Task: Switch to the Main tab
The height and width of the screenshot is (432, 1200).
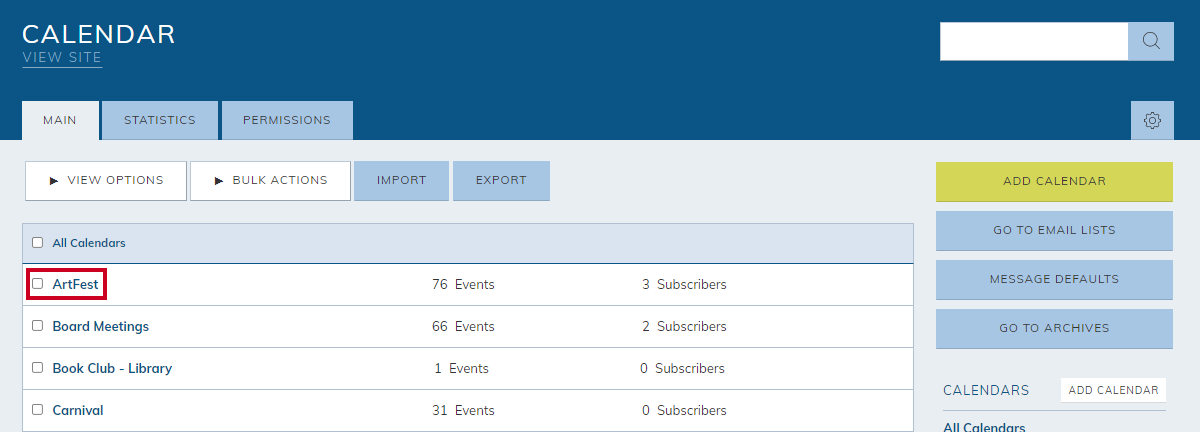Action: (x=60, y=120)
